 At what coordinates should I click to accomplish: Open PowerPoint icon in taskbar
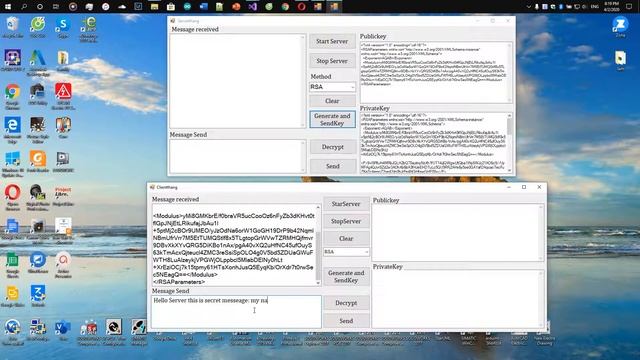click(236, 7)
